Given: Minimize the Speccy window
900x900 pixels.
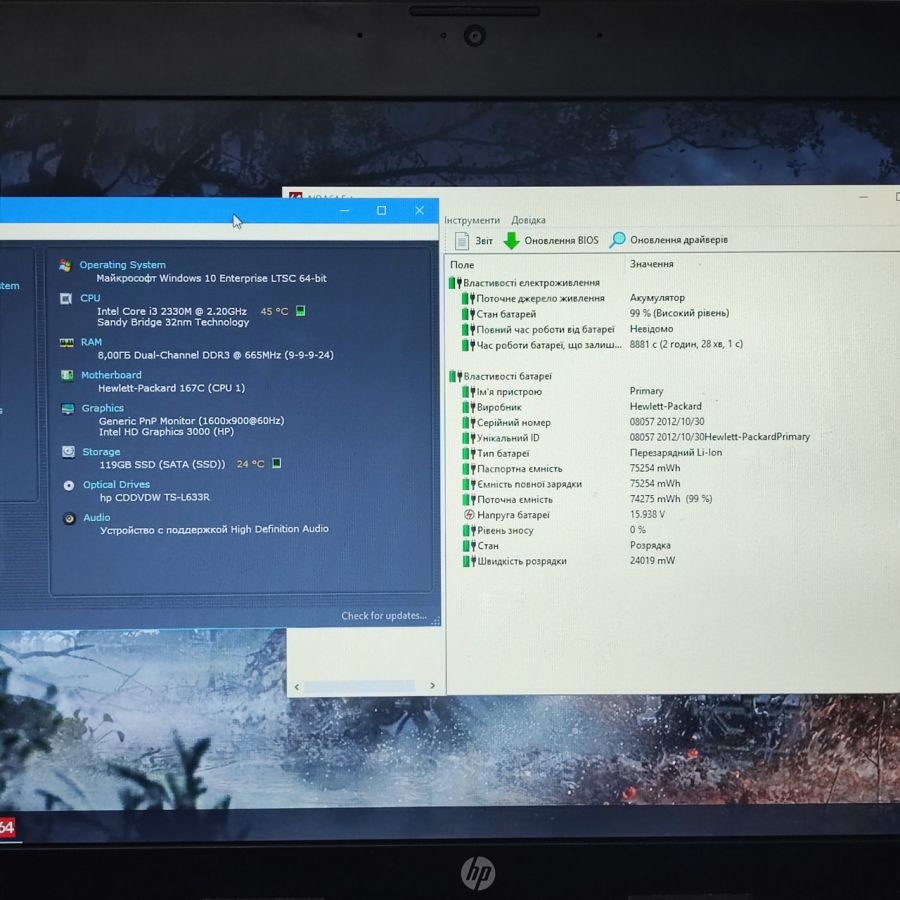Looking at the screenshot, I should (344, 211).
